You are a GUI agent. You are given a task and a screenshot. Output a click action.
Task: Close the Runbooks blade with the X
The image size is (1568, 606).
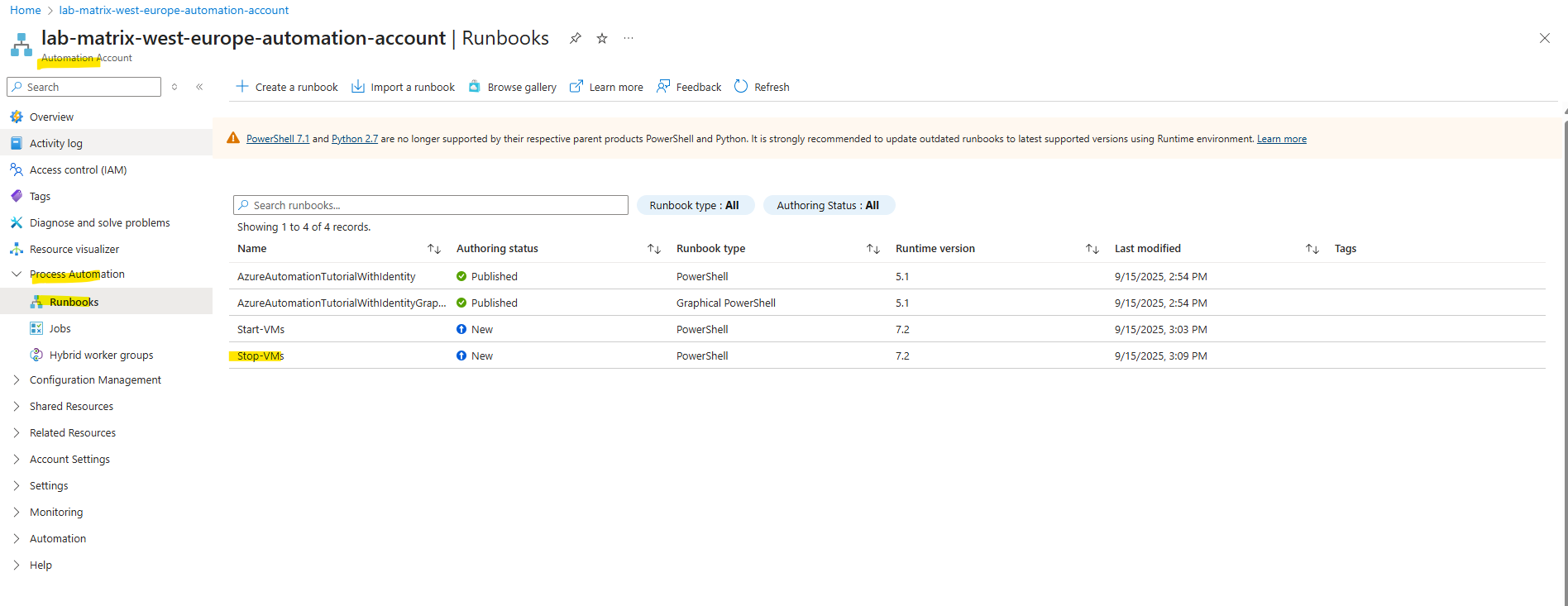1544,38
